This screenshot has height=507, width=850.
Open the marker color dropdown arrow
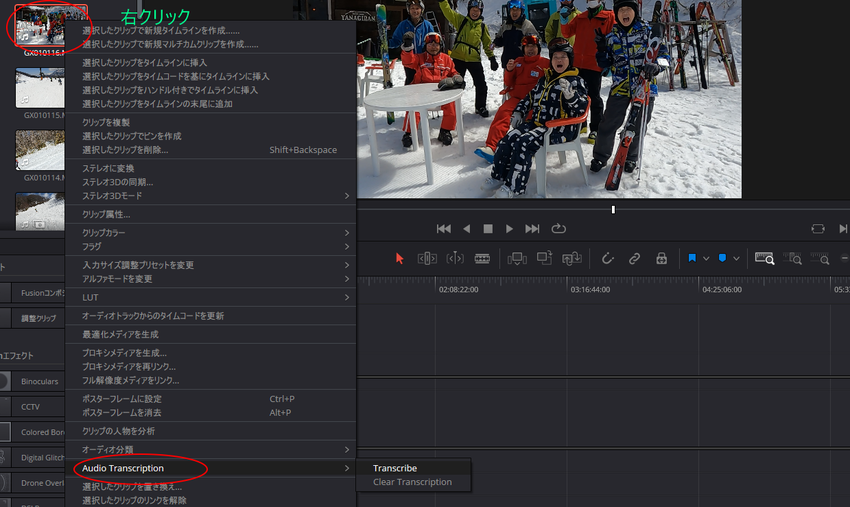pos(736,259)
